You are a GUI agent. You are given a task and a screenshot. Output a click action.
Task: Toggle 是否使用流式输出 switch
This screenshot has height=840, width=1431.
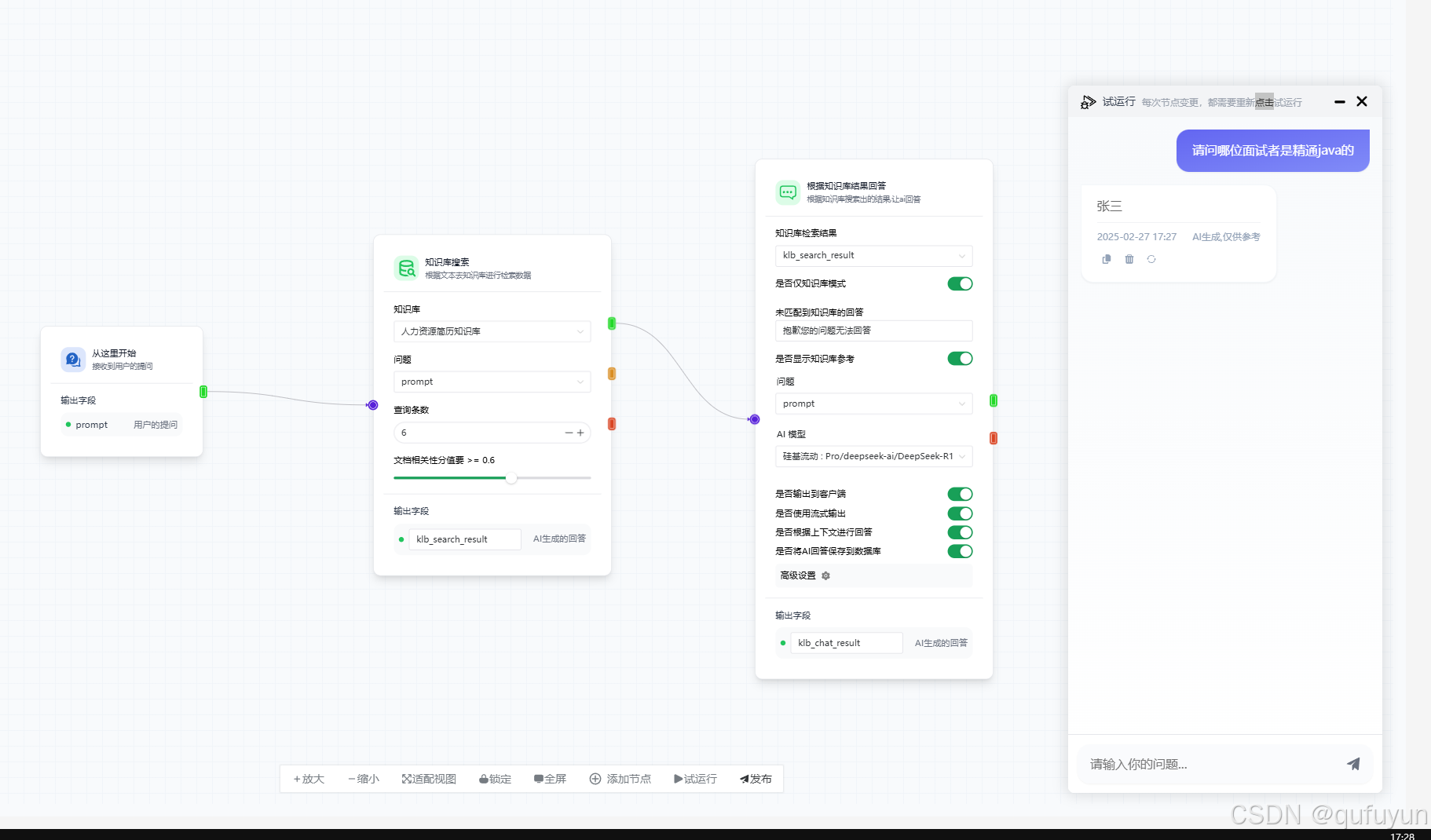[x=960, y=513]
